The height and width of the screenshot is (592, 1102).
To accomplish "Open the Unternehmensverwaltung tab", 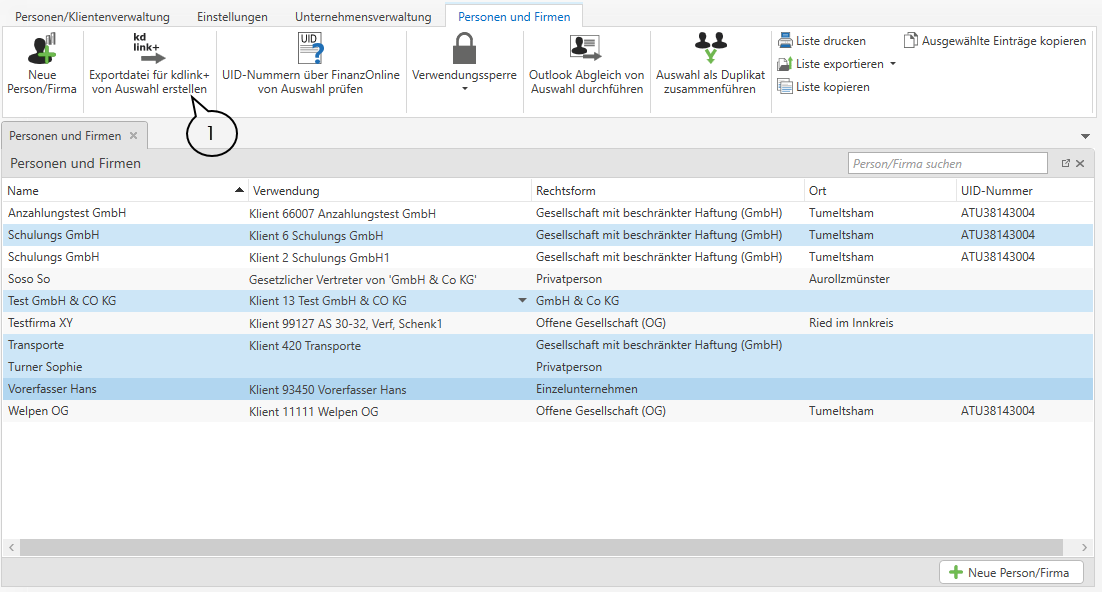I will (363, 17).
